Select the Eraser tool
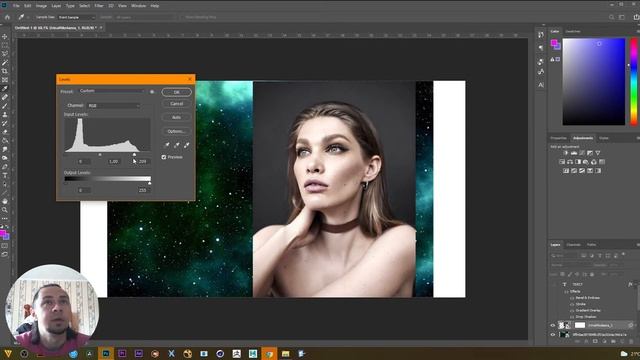 point(5,132)
